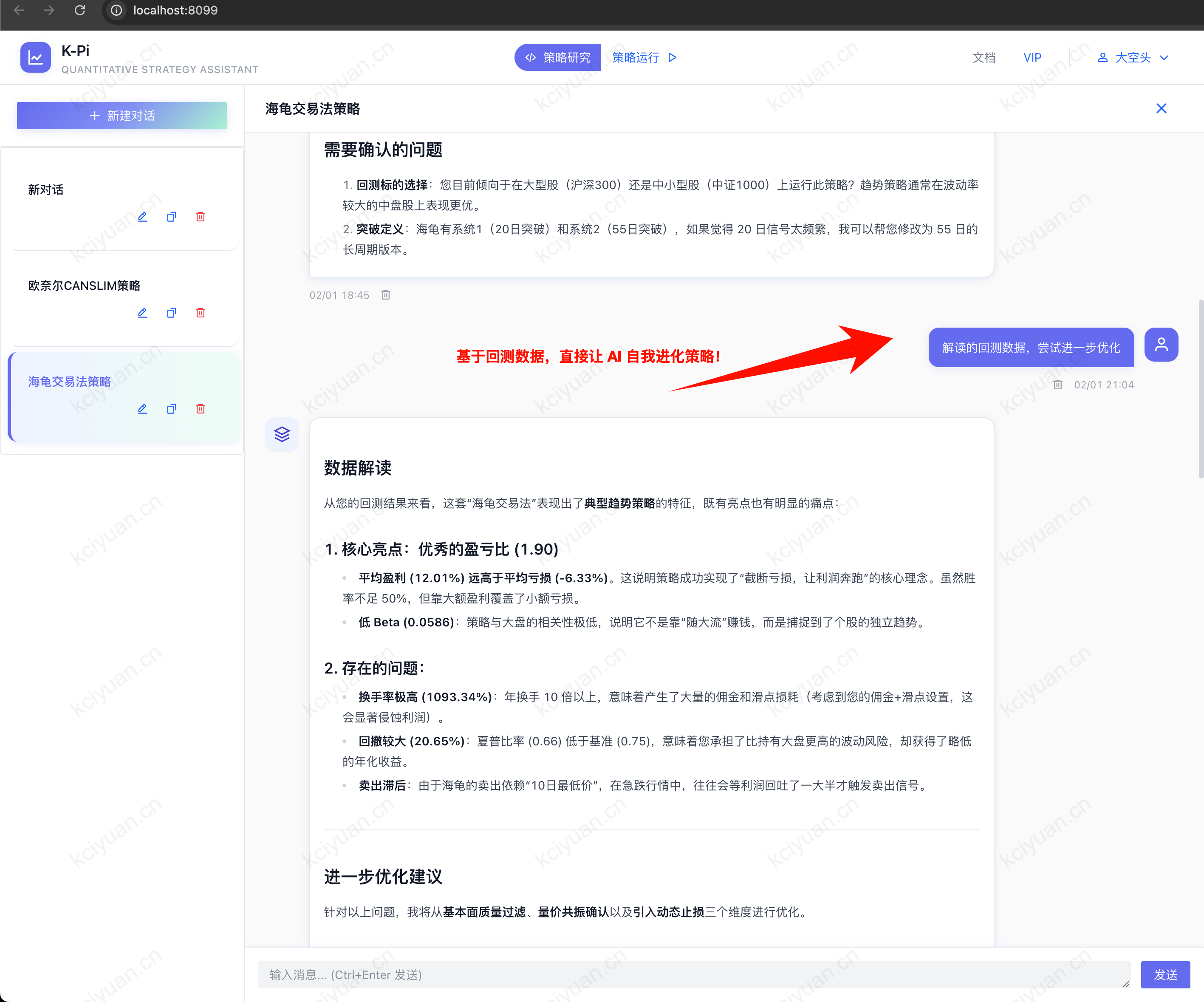Open the 文档 menu item
This screenshot has height=1002, width=1204.
984,57
